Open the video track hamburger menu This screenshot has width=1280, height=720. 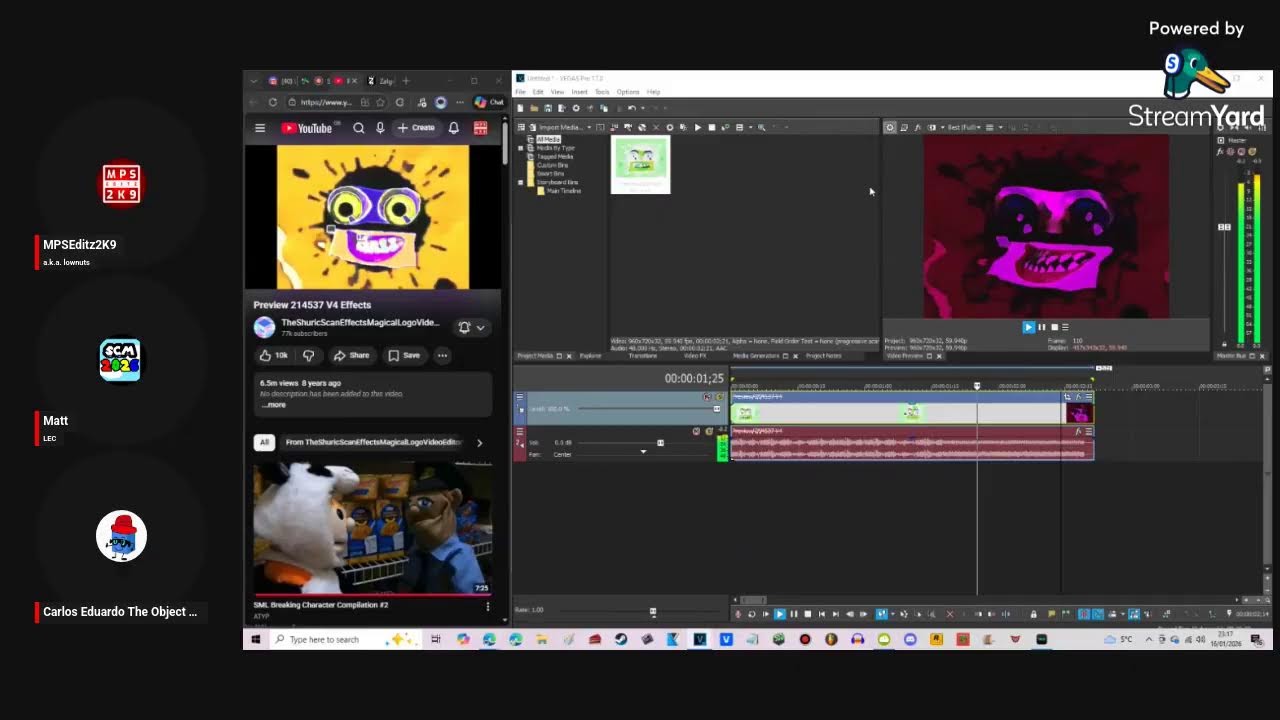[x=519, y=398]
